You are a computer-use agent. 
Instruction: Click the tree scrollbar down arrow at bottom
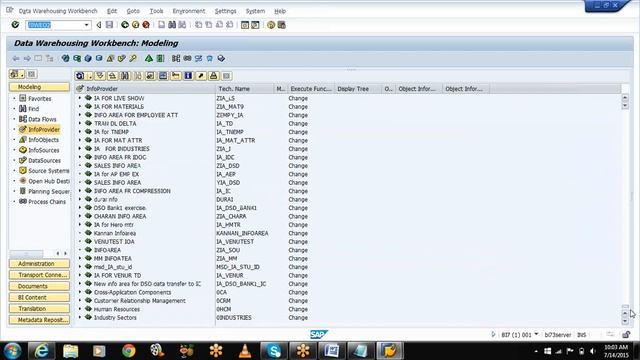click(x=625, y=321)
